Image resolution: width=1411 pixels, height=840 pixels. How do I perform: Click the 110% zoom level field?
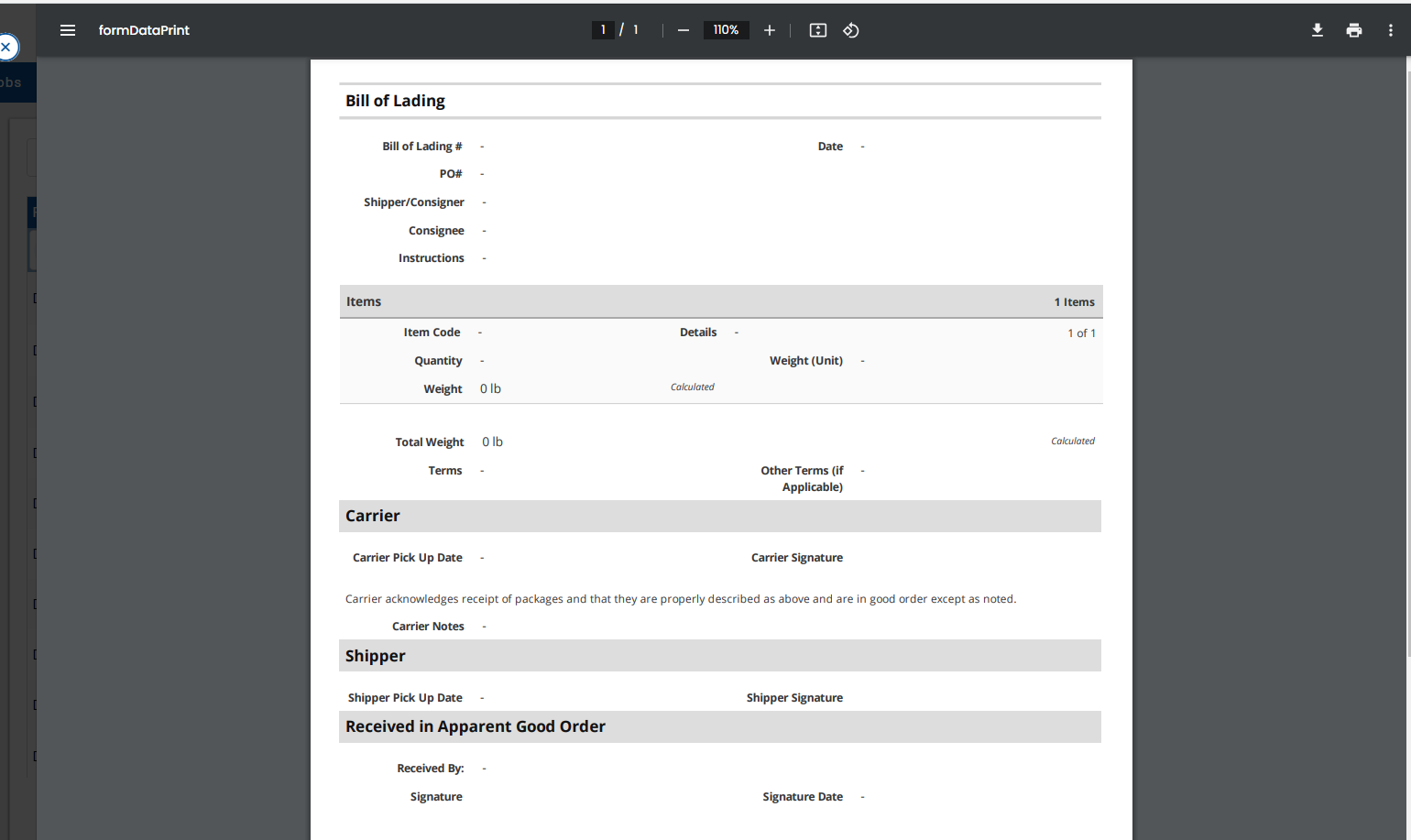click(726, 30)
